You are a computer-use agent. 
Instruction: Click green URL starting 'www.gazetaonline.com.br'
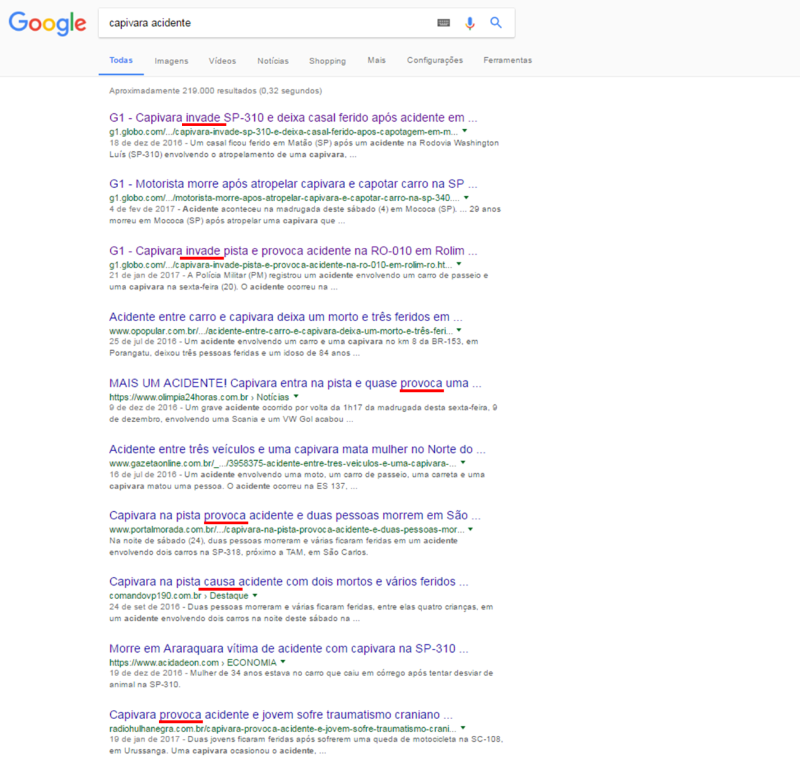pyautogui.click(x=283, y=463)
